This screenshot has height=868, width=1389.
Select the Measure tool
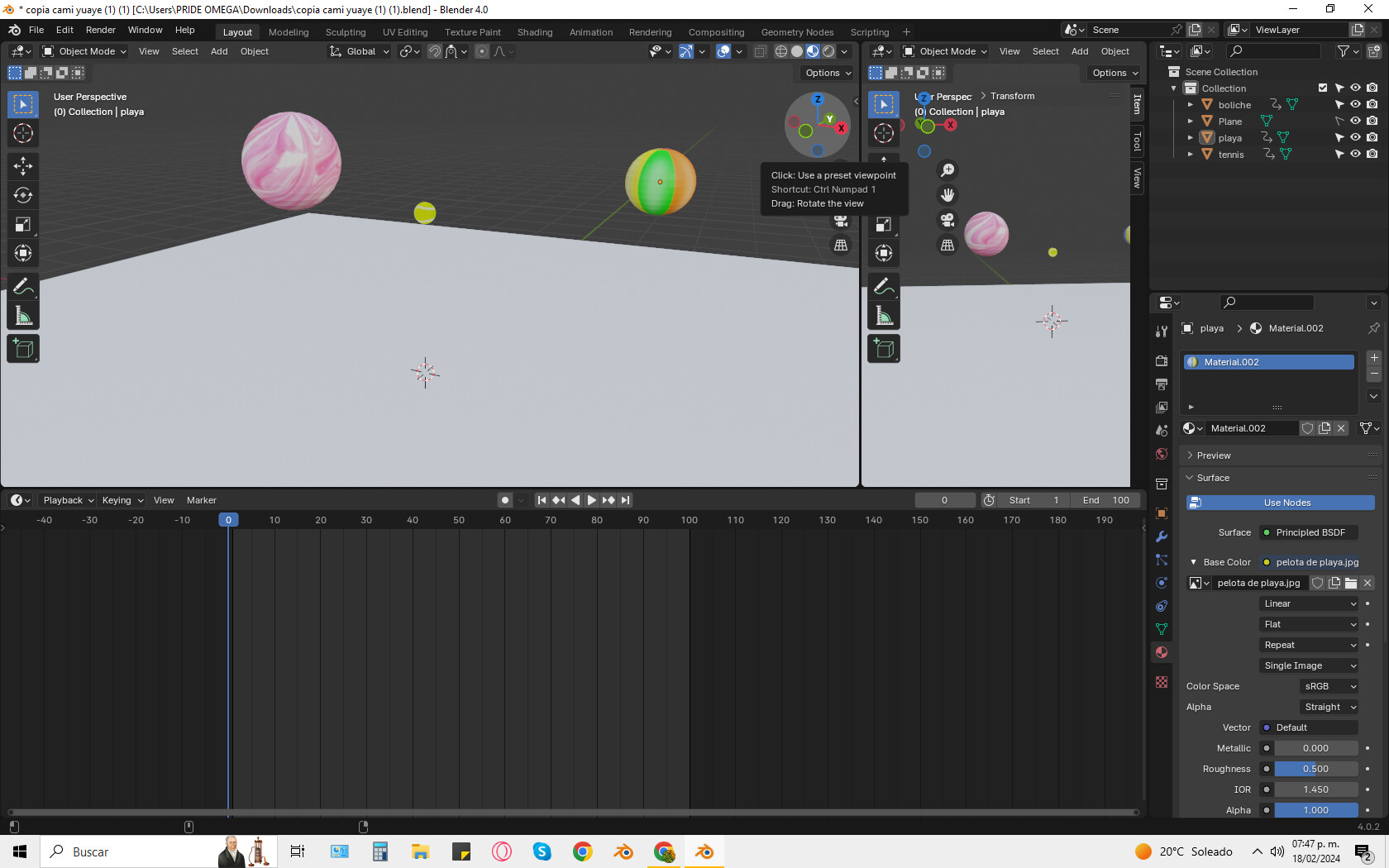[23, 314]
